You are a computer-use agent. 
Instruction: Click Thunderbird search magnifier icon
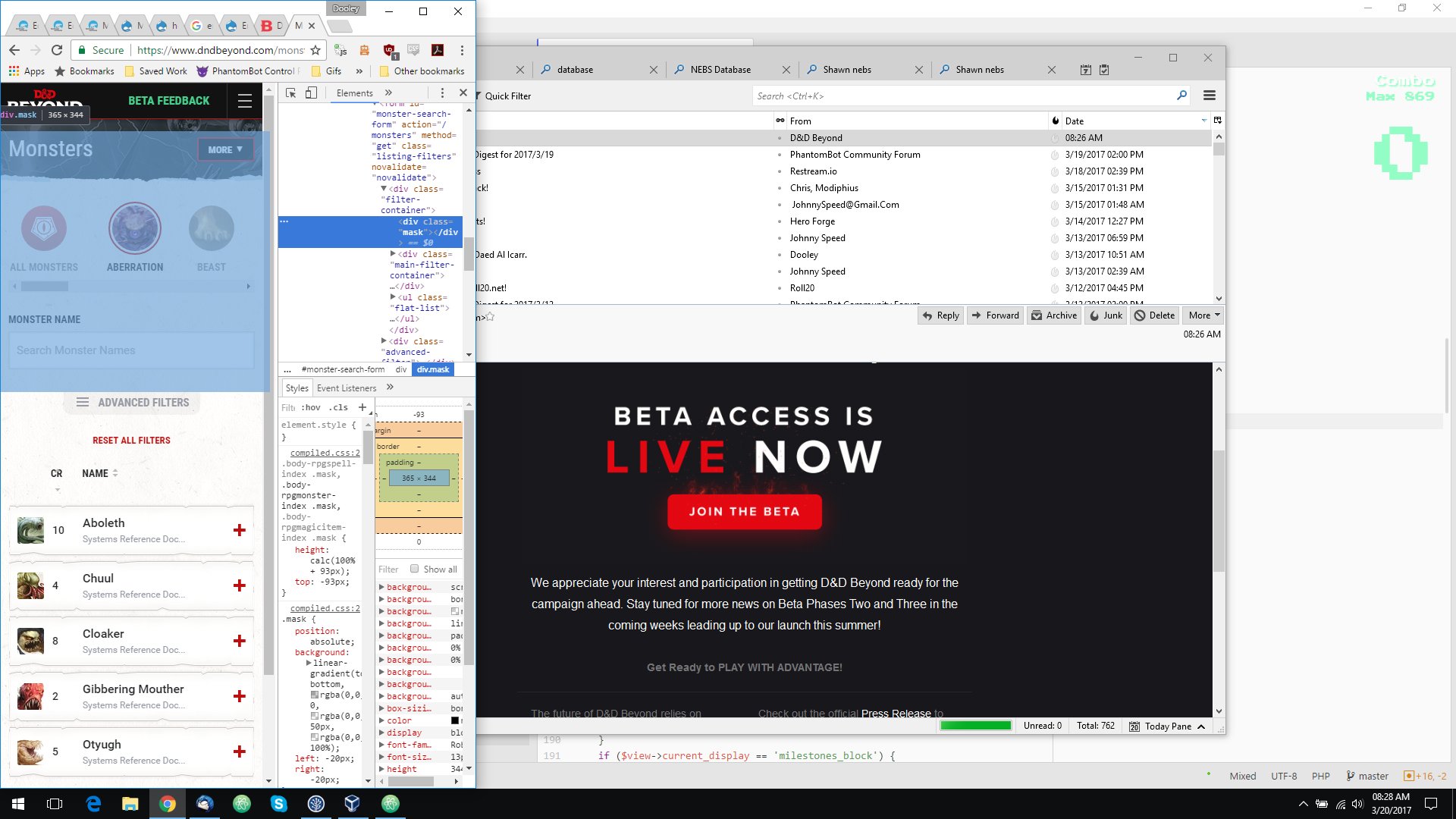(x=1181, y=96)
